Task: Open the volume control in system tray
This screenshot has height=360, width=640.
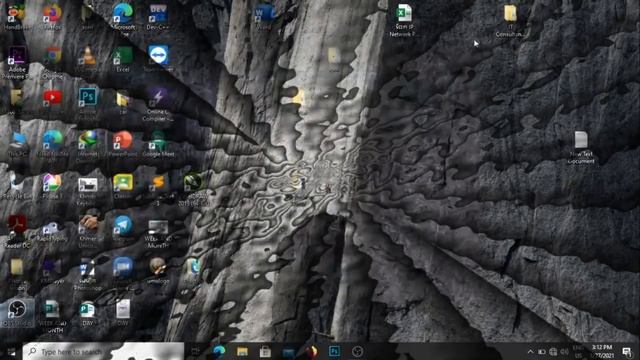Action: click(x=564, y=351)
